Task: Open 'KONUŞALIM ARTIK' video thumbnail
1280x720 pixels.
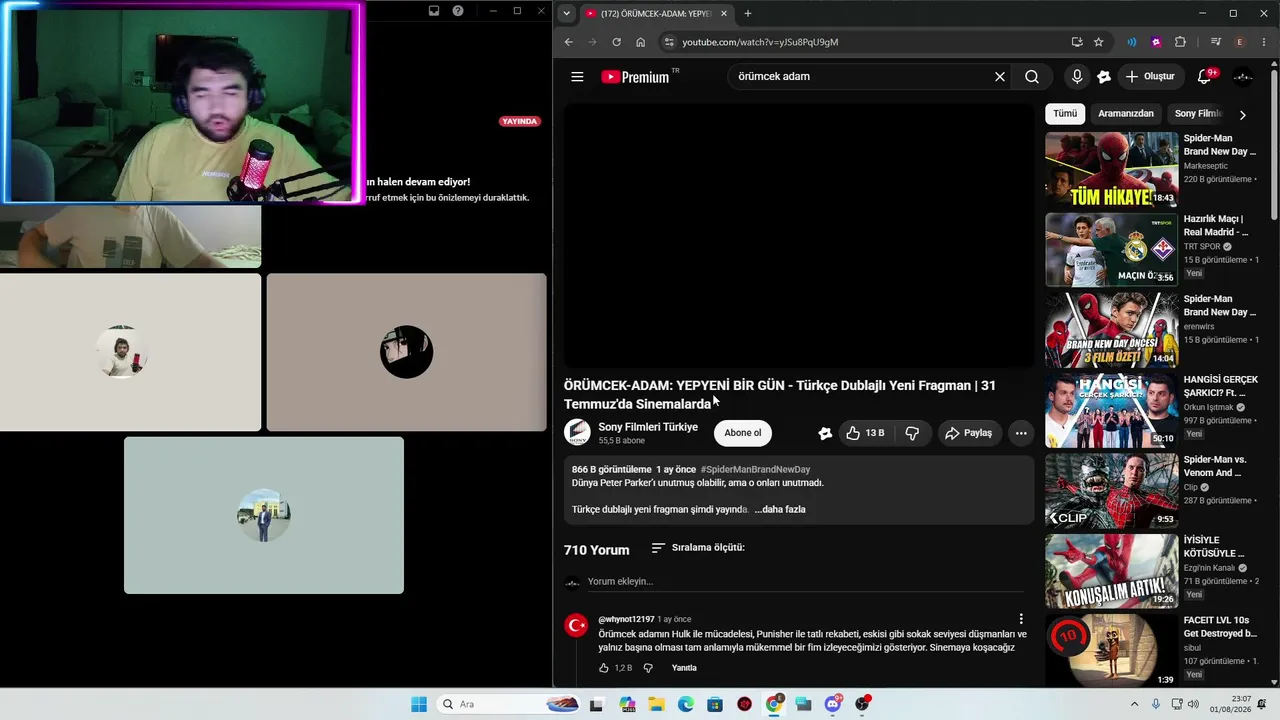Action: 1112,571
